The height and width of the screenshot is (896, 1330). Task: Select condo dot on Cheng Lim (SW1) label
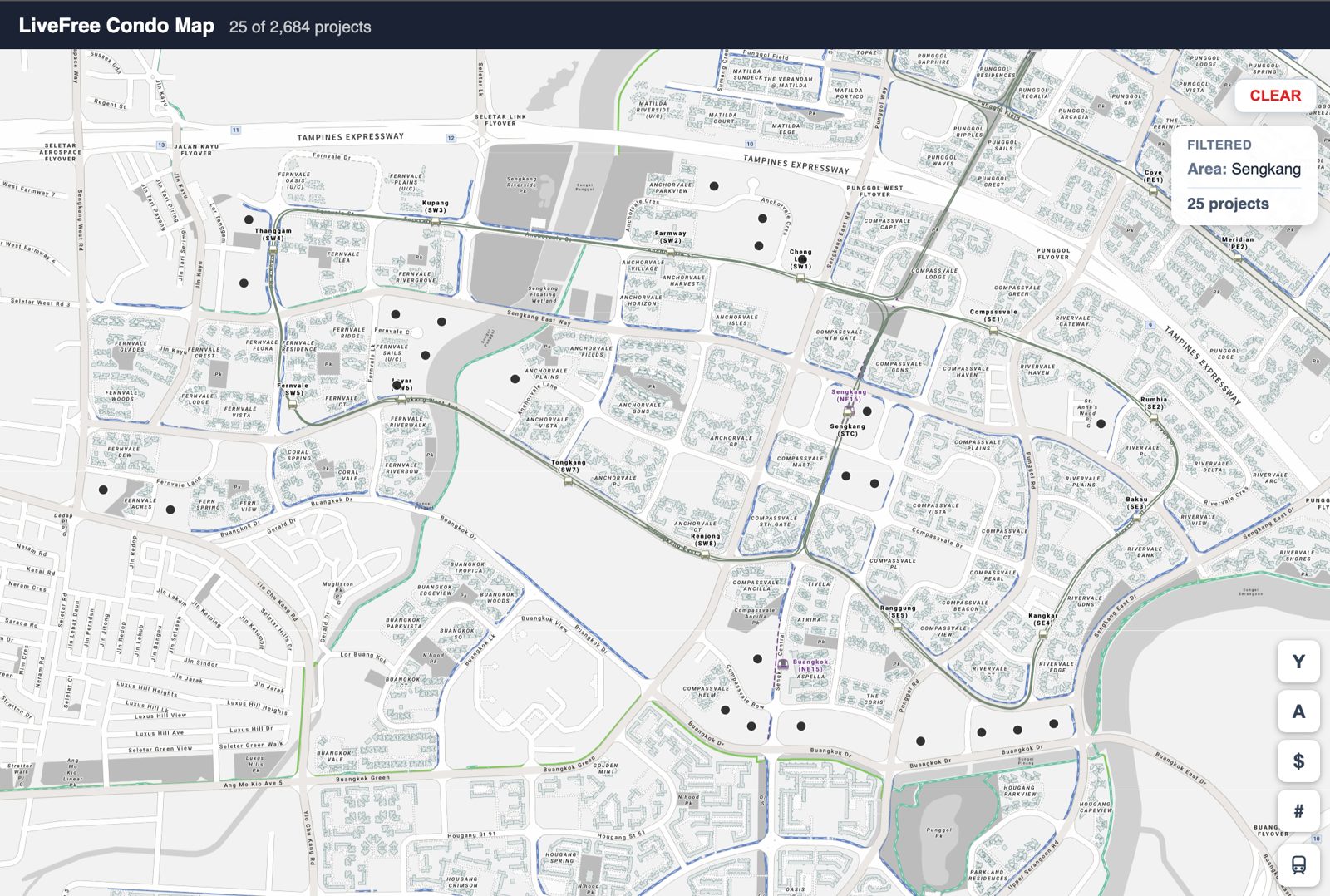tap(802, 259)
